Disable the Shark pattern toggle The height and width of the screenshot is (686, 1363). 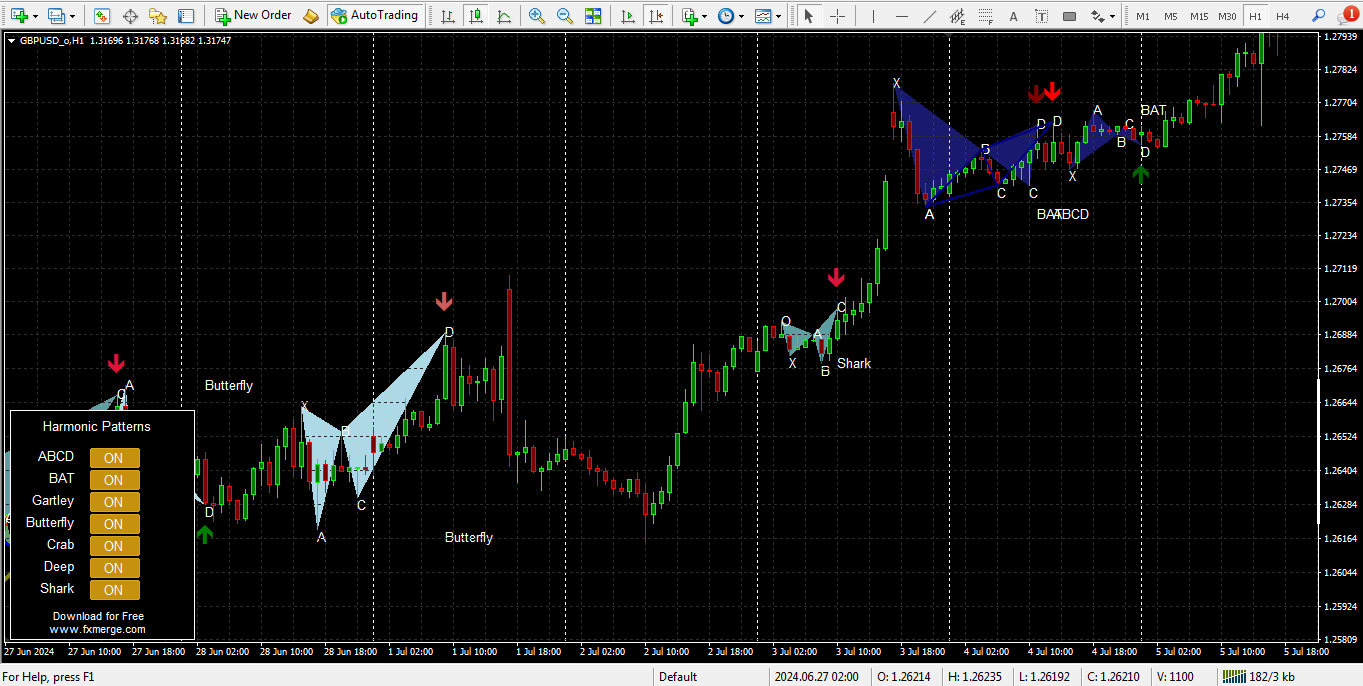pos(114,590)
